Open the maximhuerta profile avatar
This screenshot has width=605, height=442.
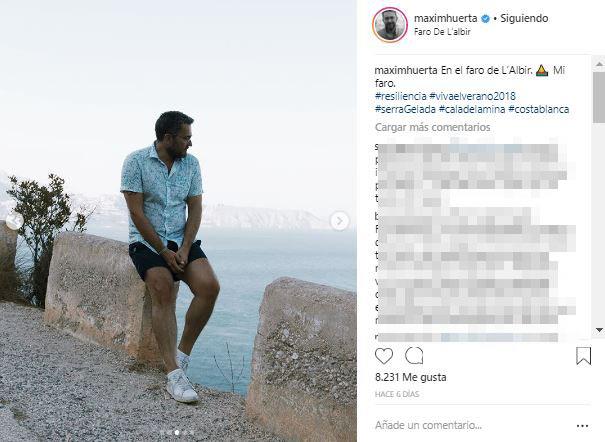click(x=390, y=25)
